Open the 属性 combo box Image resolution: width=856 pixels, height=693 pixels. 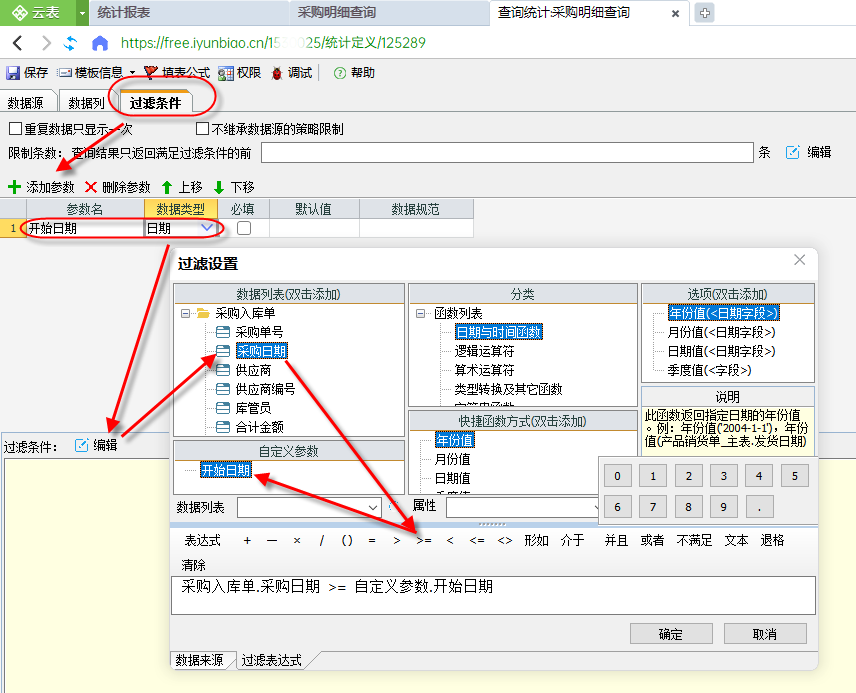point(522,508)
